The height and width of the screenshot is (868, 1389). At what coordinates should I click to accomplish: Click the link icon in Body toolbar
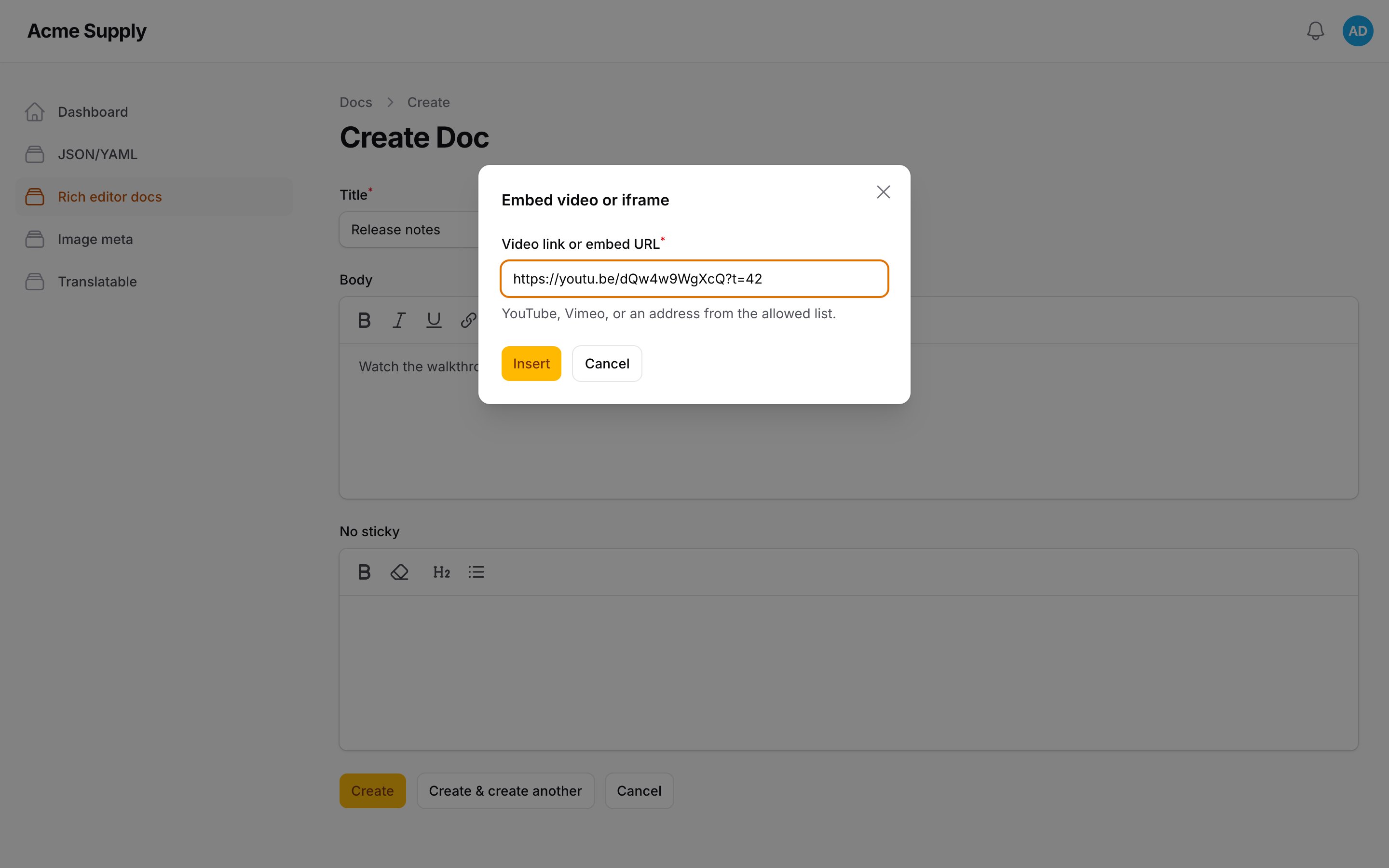[x=468, y=320]
